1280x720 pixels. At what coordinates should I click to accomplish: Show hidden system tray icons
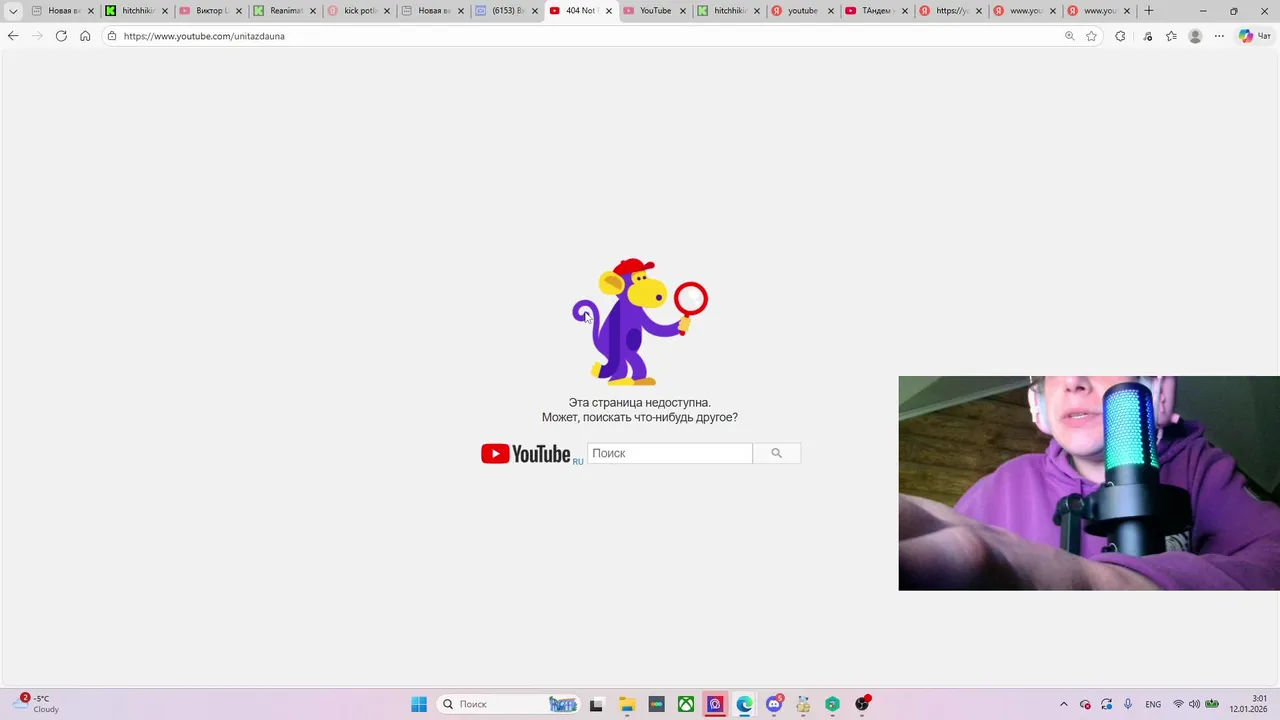click(1063, 704)
